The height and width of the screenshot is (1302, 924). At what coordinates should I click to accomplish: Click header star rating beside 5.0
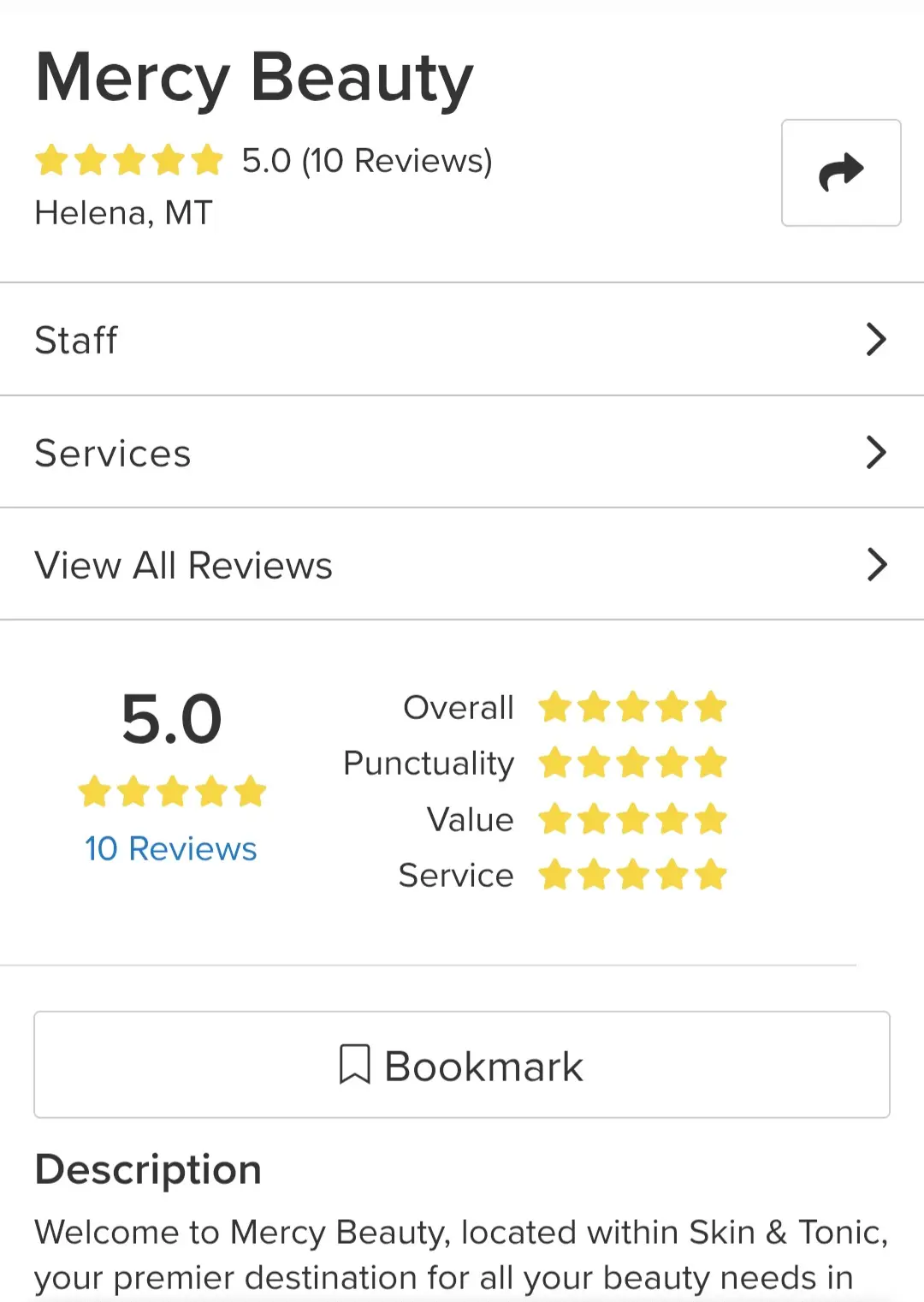[129, 160]
